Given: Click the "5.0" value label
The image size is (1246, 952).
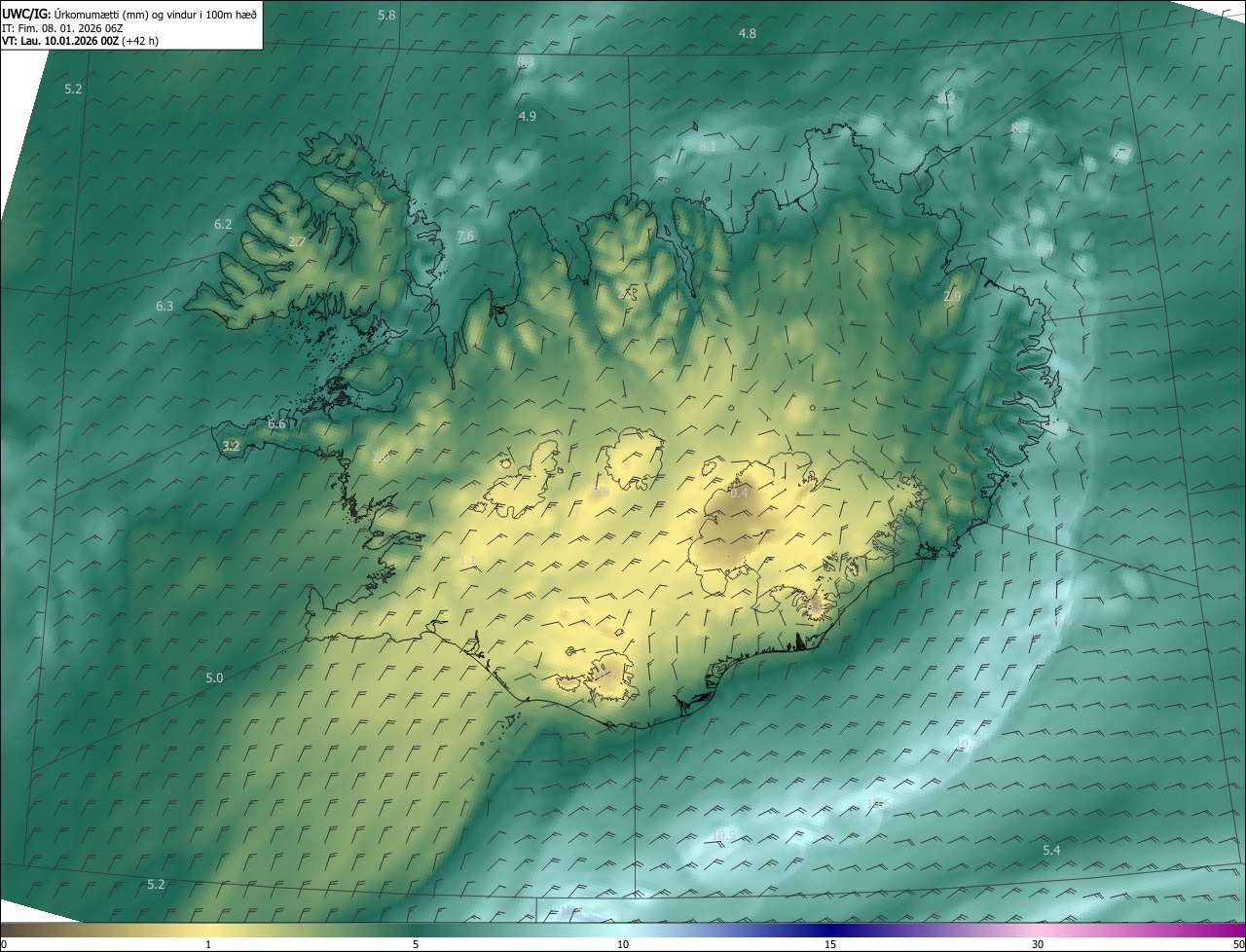Looking at the screenshot, I should click(214, 678).
